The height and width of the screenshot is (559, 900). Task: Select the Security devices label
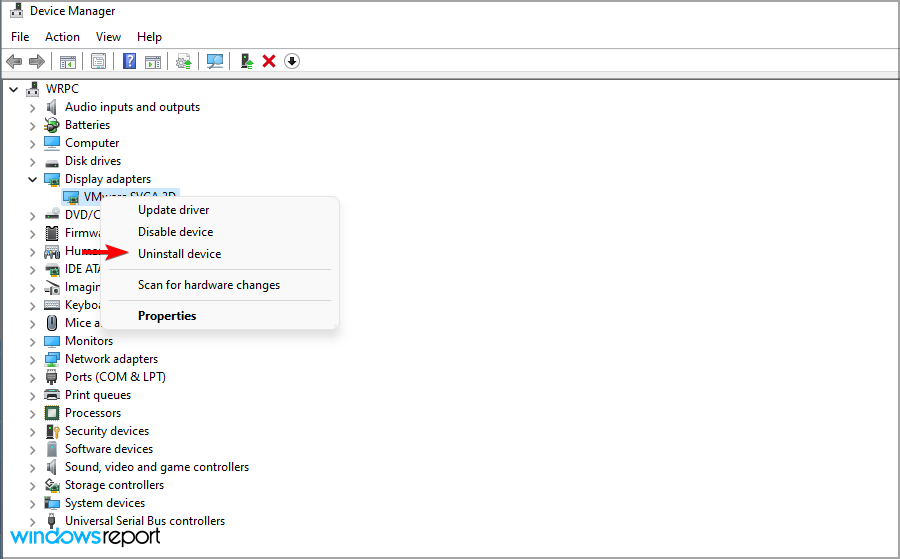click(x=107, y=430)
